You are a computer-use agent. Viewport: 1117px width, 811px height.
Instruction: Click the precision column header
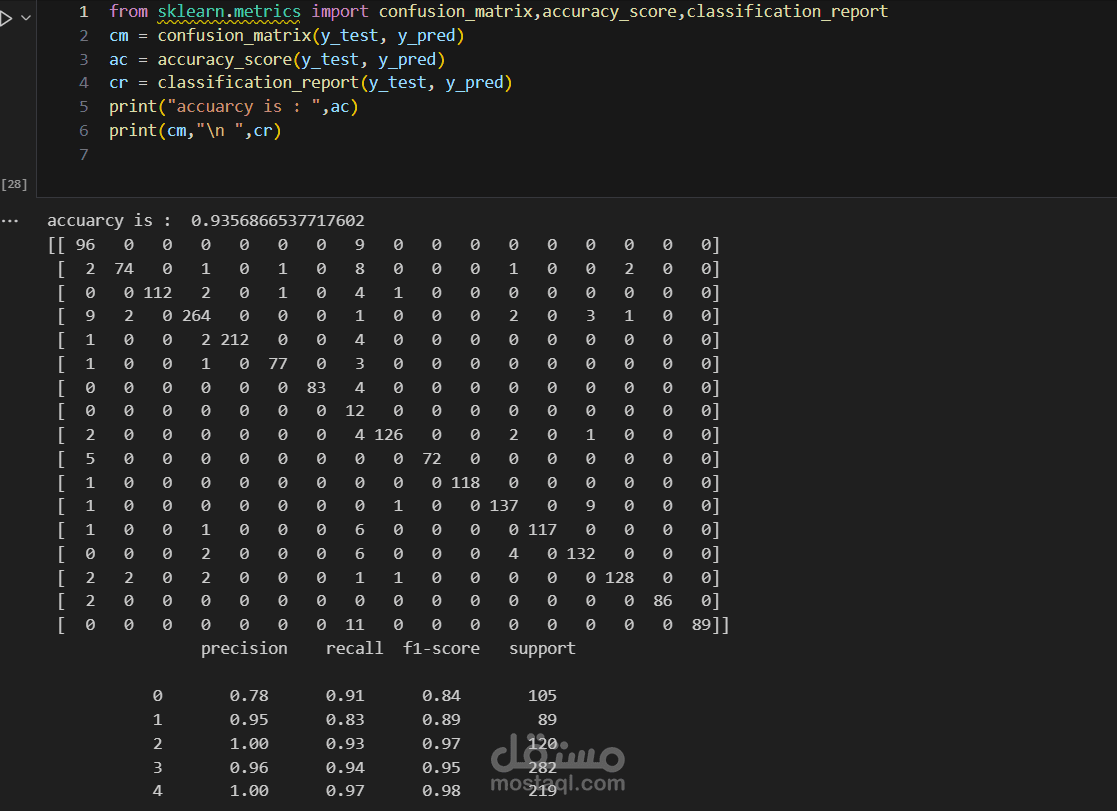pyautogui.click(x=244, y=649)
